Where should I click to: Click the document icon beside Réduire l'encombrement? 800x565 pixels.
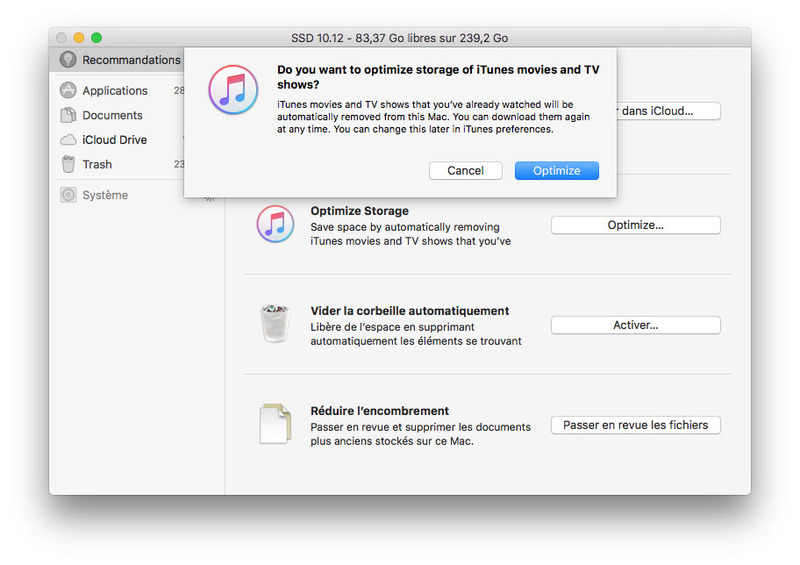click(276, 424)
